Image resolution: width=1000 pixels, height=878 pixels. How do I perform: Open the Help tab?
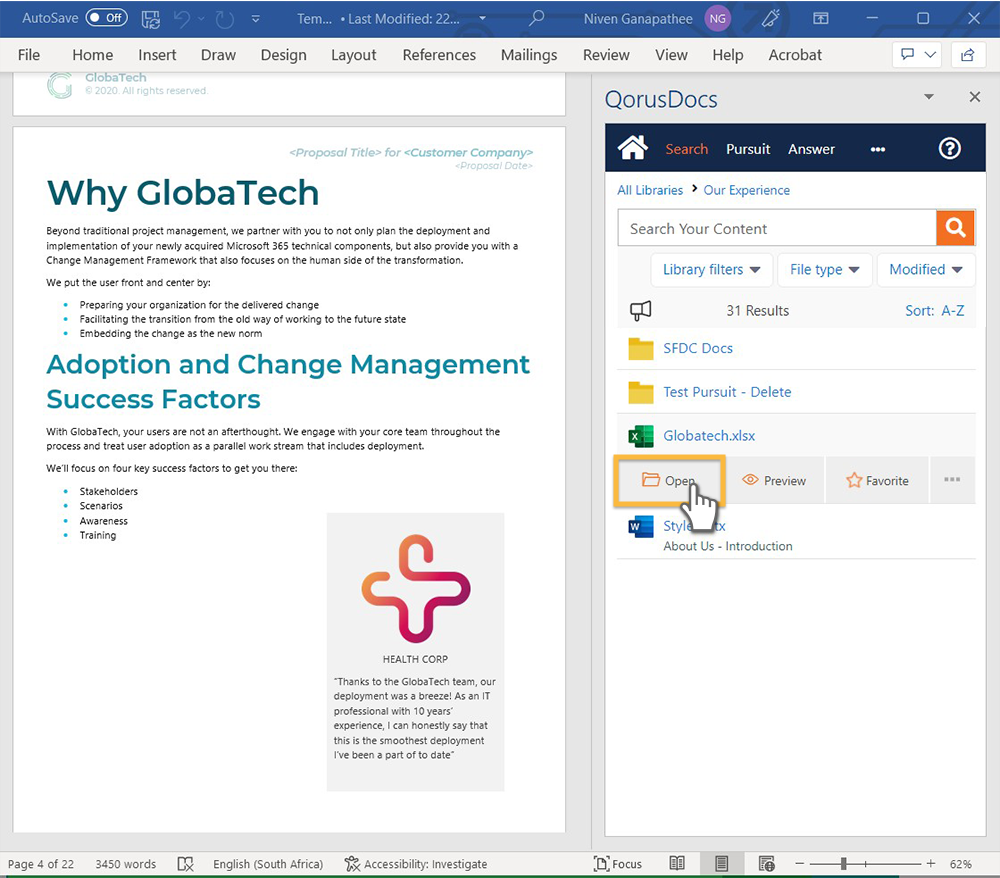click(x=728, y=55)
